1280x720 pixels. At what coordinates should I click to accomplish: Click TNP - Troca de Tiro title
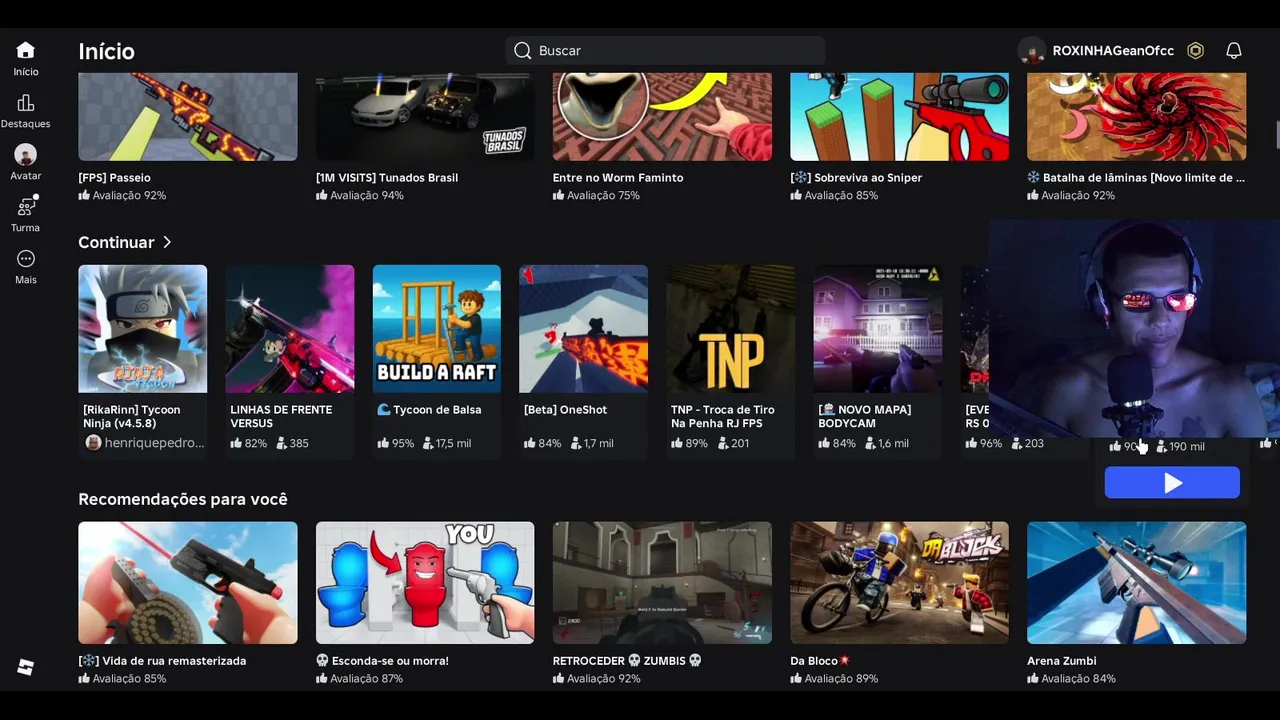point(723,416)
